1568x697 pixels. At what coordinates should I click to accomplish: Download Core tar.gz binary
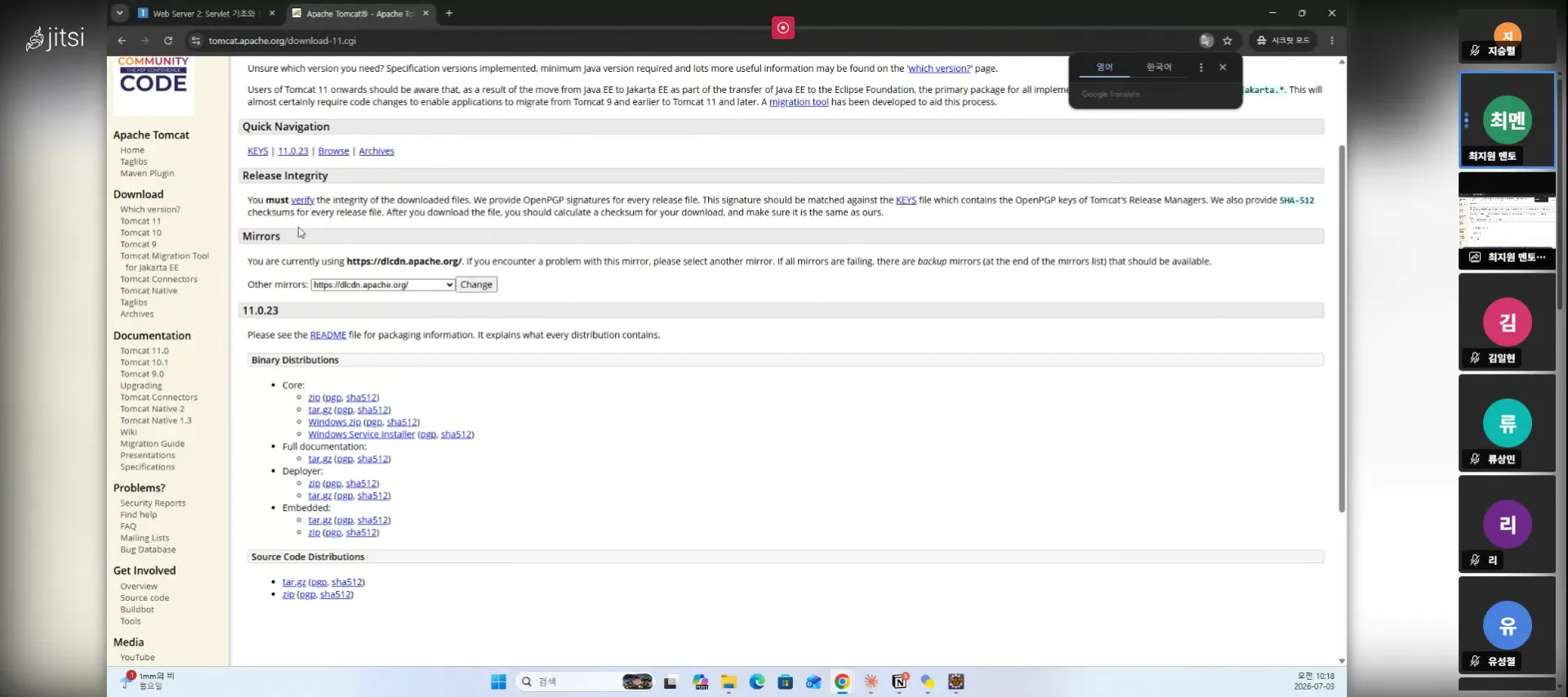[x=319, y=410]
